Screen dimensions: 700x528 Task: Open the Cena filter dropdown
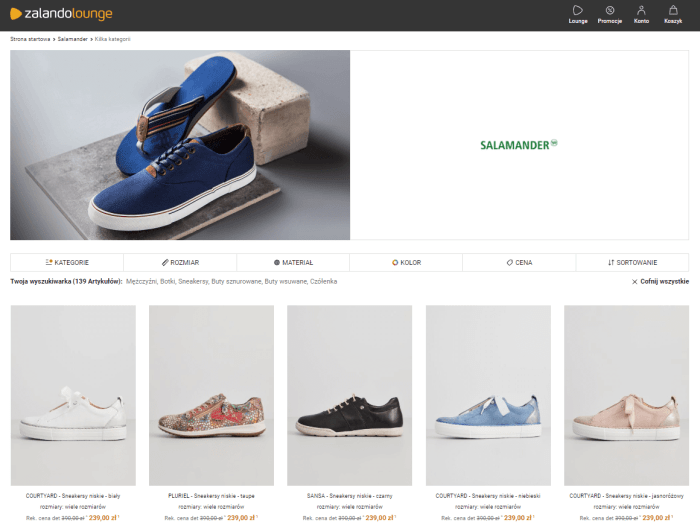pos(519,262)
